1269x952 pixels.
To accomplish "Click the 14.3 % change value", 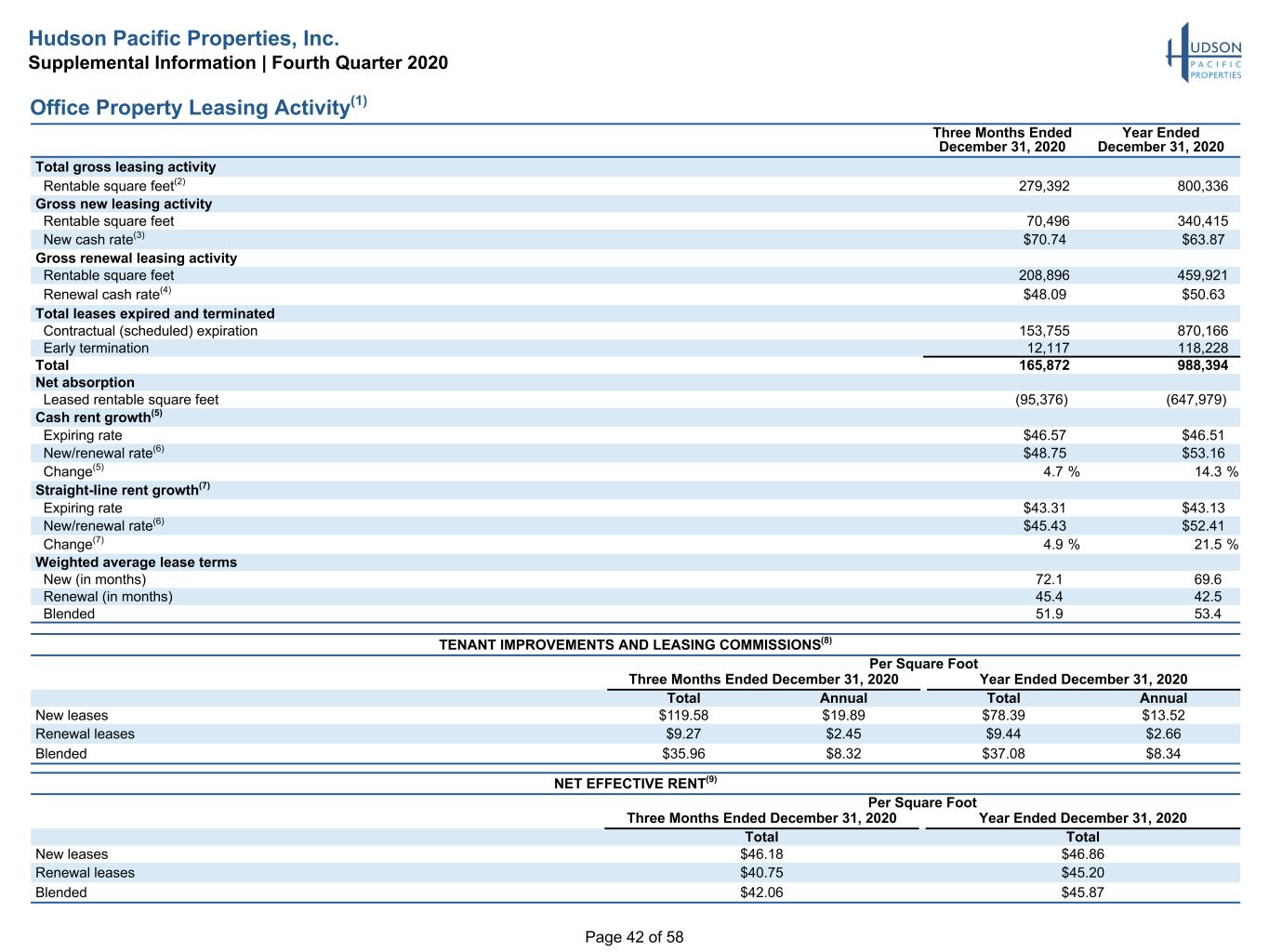I will point(1216,471).
